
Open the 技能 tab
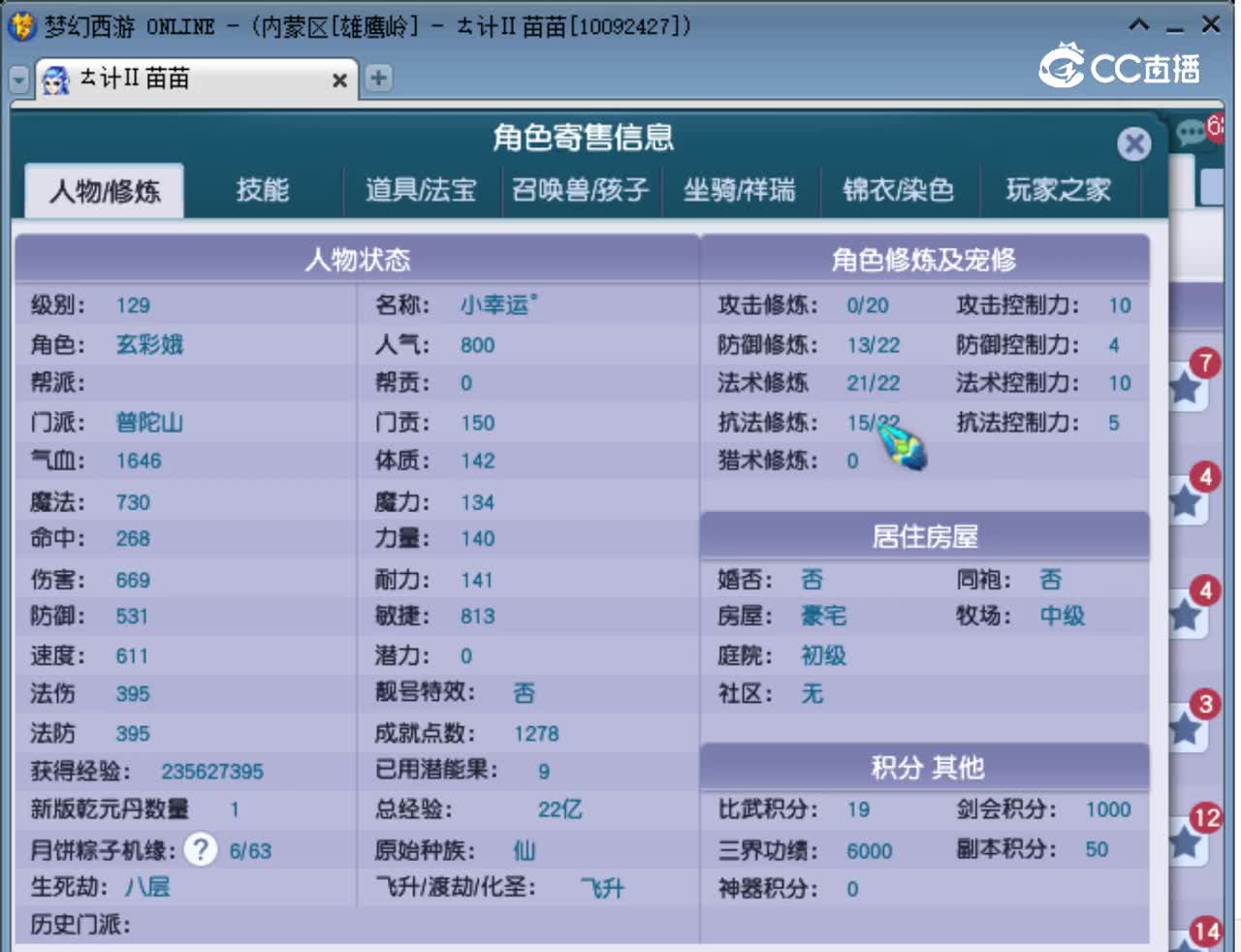pos(263,190)
